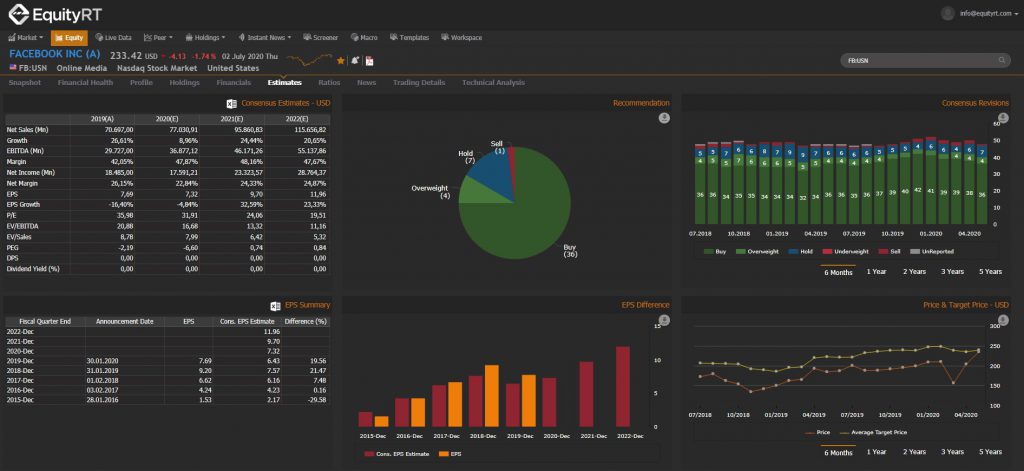The height and width of the screenshot is (471, 1024).
Task: Open Templates from the toolbar
Action: (409, 38)
